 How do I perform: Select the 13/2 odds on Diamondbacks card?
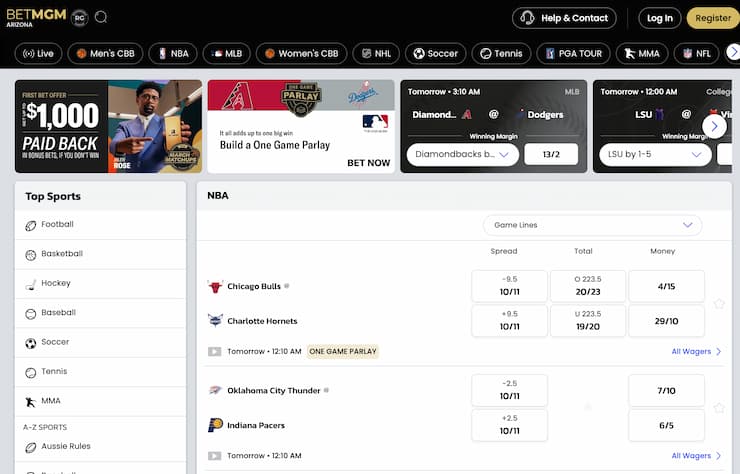(x=551, y=154)
